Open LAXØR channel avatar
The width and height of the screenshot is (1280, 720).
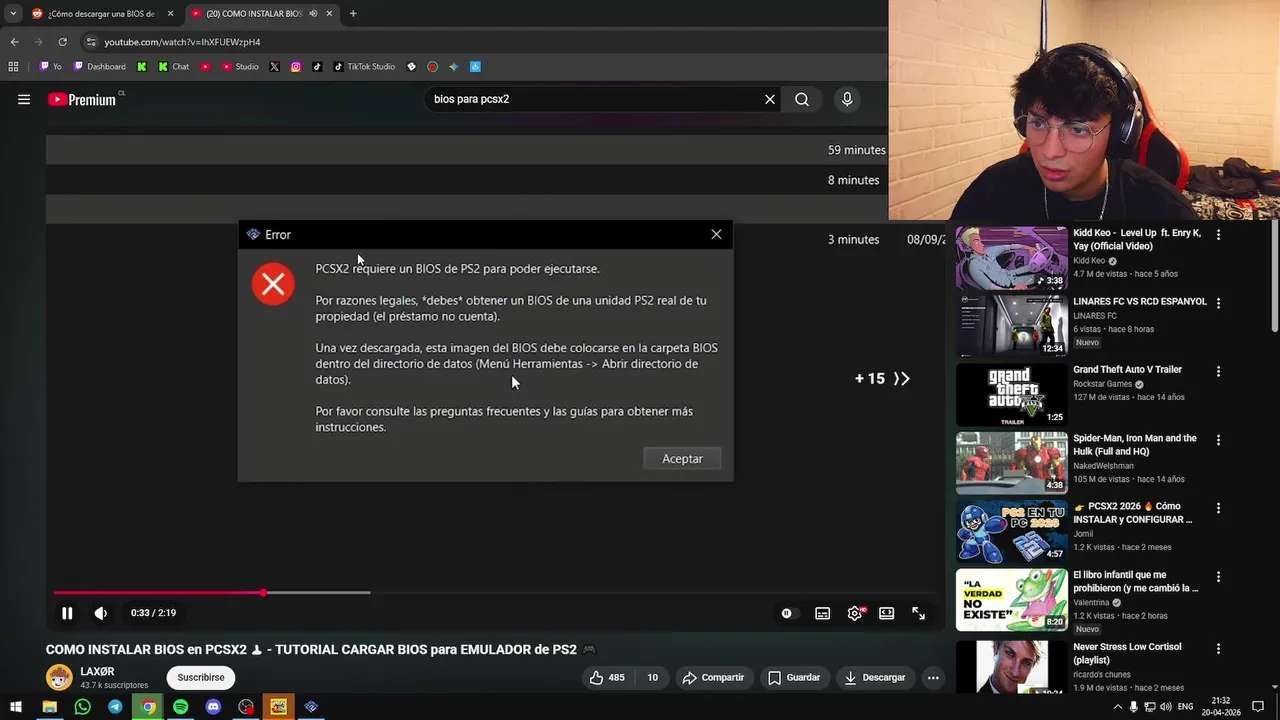click(x=59, y=677)
